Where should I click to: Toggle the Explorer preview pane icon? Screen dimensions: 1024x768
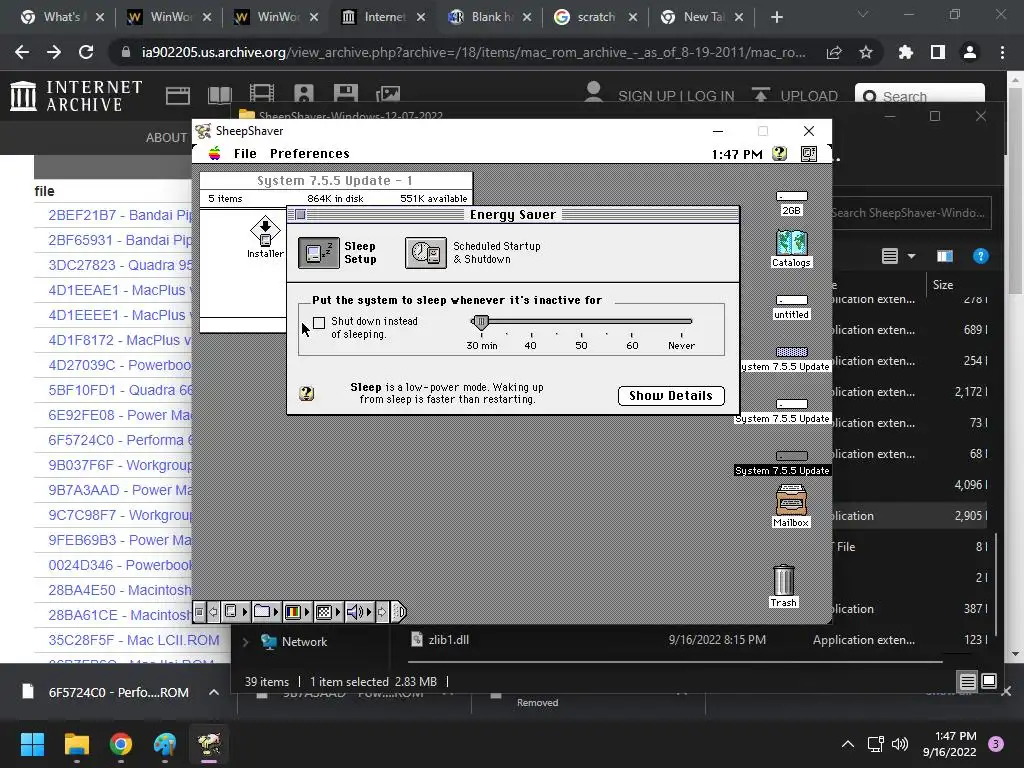[945, 256]
